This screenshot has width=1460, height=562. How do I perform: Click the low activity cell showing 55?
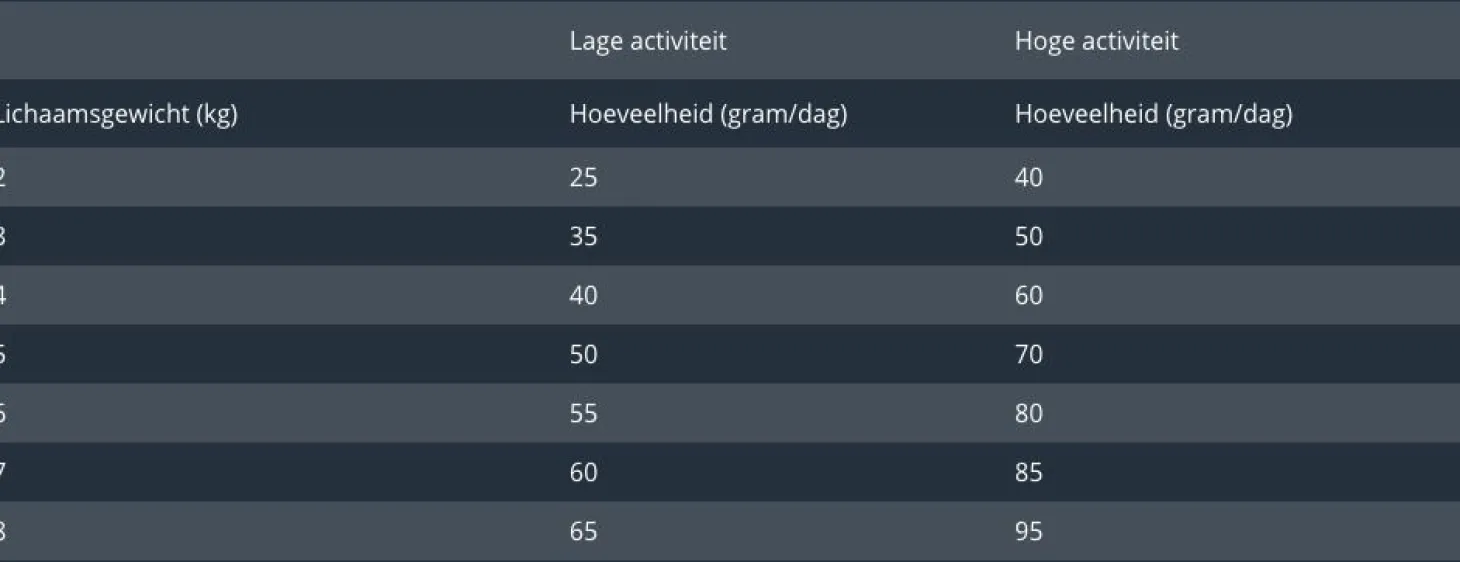pyautogui.click(x=583, y=413)
